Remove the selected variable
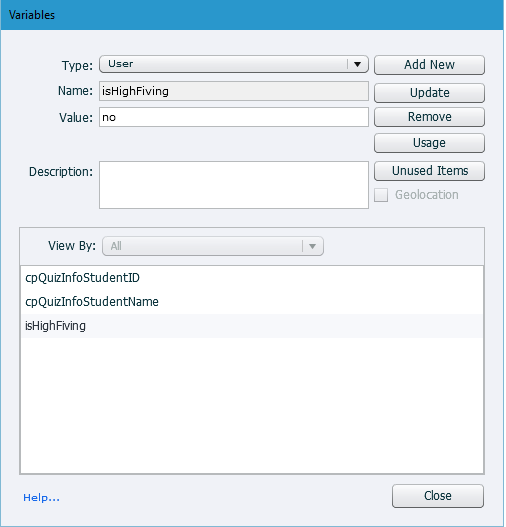 [x=429, y=117]
